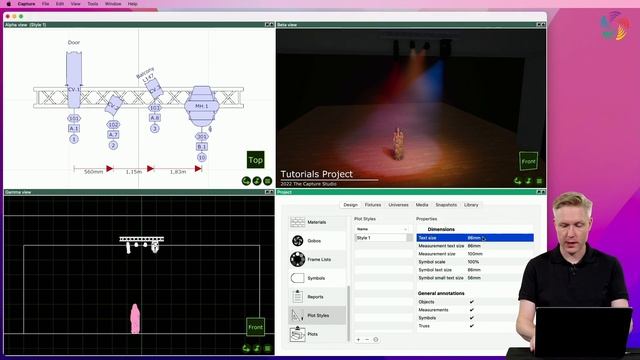
Task: Open the View menu
Action: click(76, 4)
